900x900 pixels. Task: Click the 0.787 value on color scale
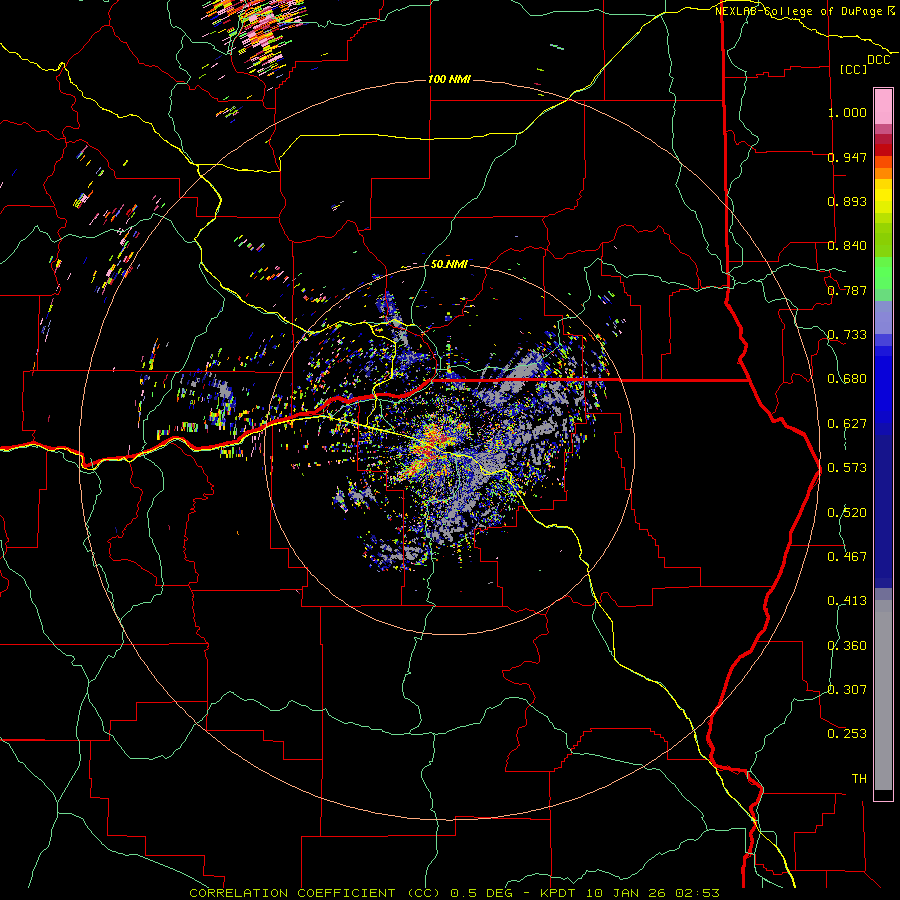point(847,290)
